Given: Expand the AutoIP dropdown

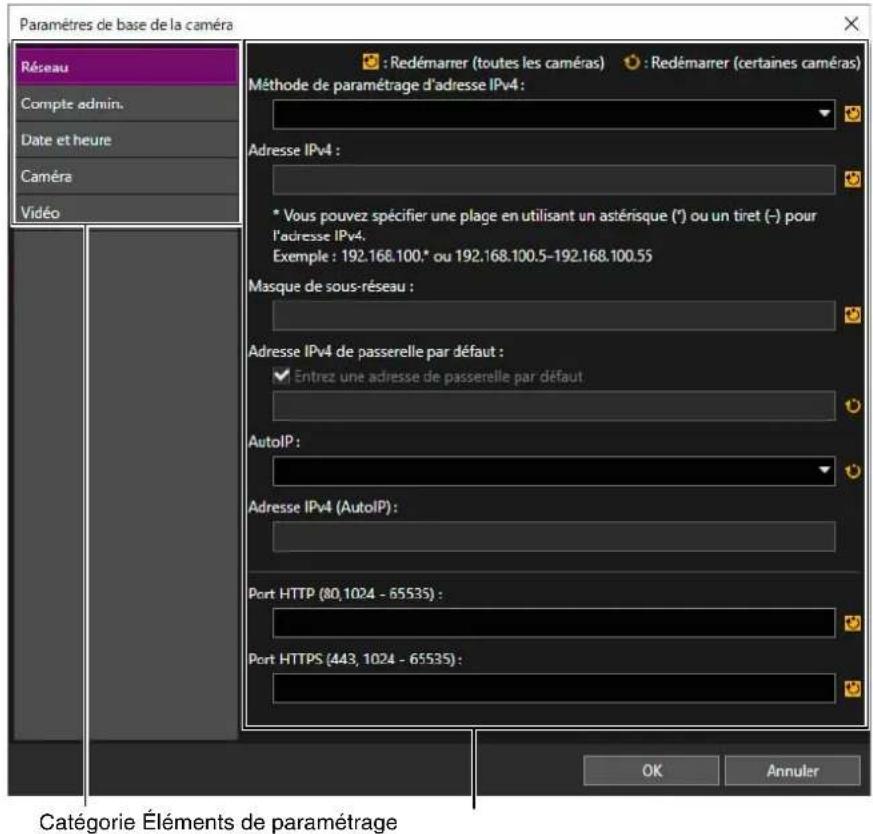Looking at the screenshot, I should coord(553,471).
